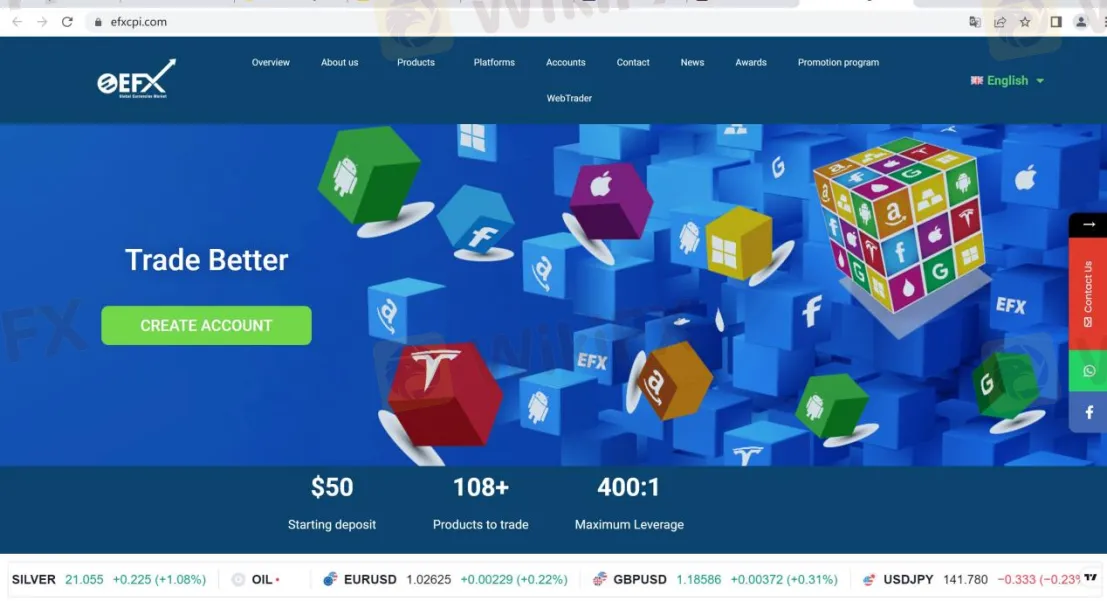1107x601 pixels.
Task: Click the black arrow tab on sidebar
Action: (1088, 225)
